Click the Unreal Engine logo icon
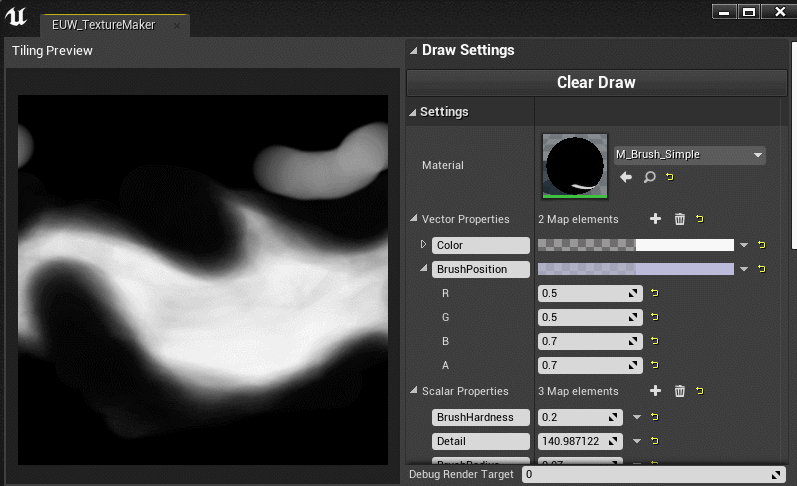The height and width of the screenshot is (486, 797). [16, 16]
